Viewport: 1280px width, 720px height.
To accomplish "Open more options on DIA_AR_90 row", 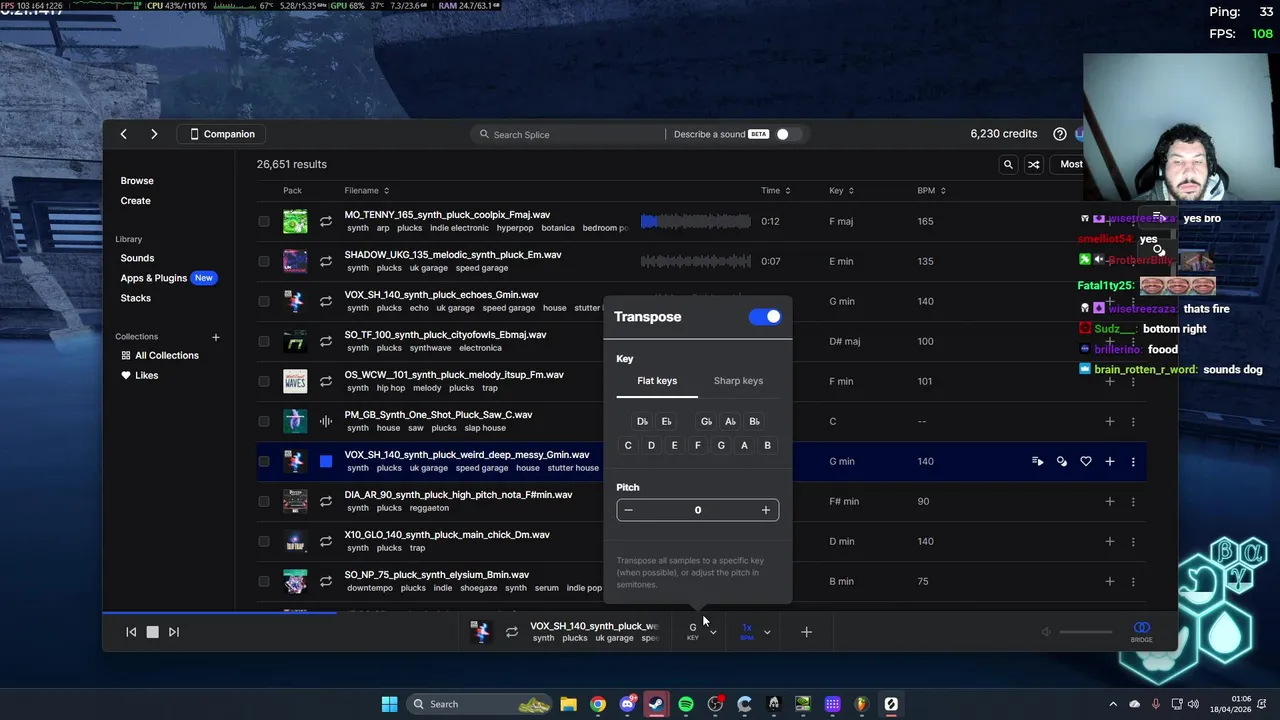I will pos(1133,501).
